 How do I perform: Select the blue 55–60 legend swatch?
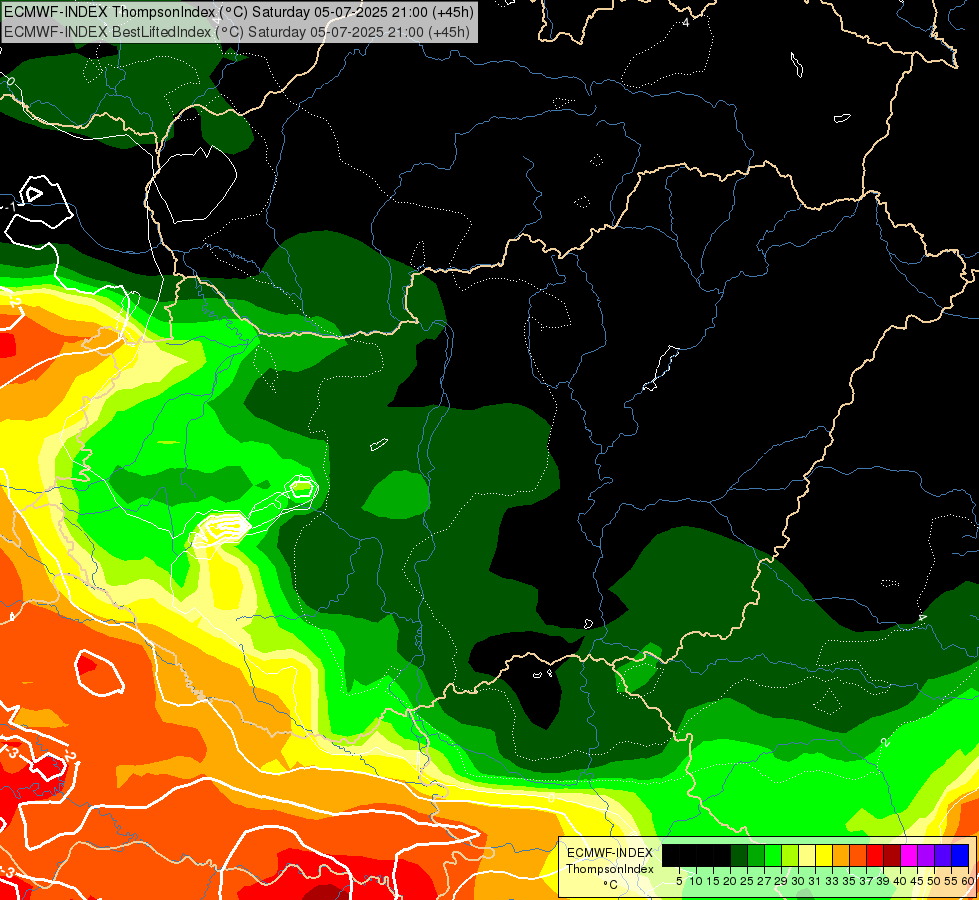coord(960,855)
